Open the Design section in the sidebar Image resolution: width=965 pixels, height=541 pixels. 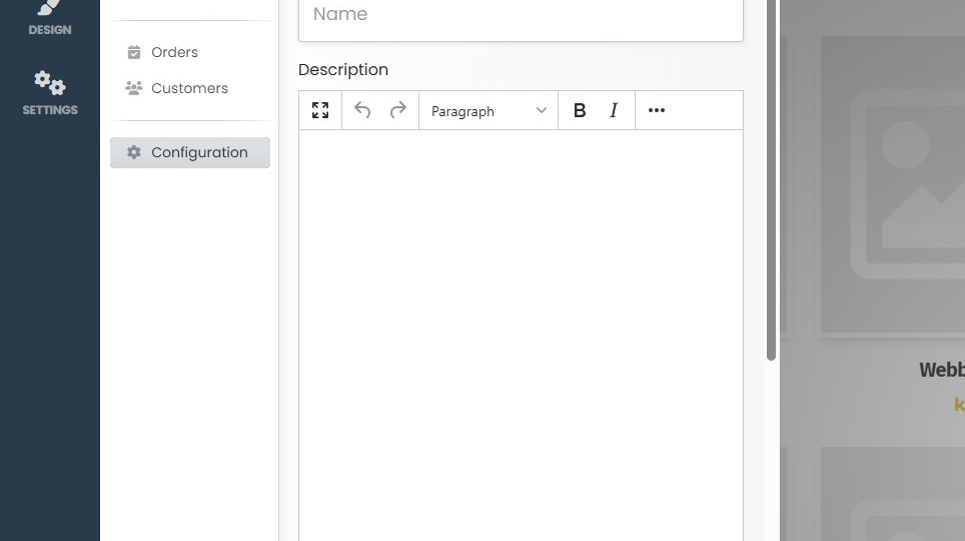49,18
